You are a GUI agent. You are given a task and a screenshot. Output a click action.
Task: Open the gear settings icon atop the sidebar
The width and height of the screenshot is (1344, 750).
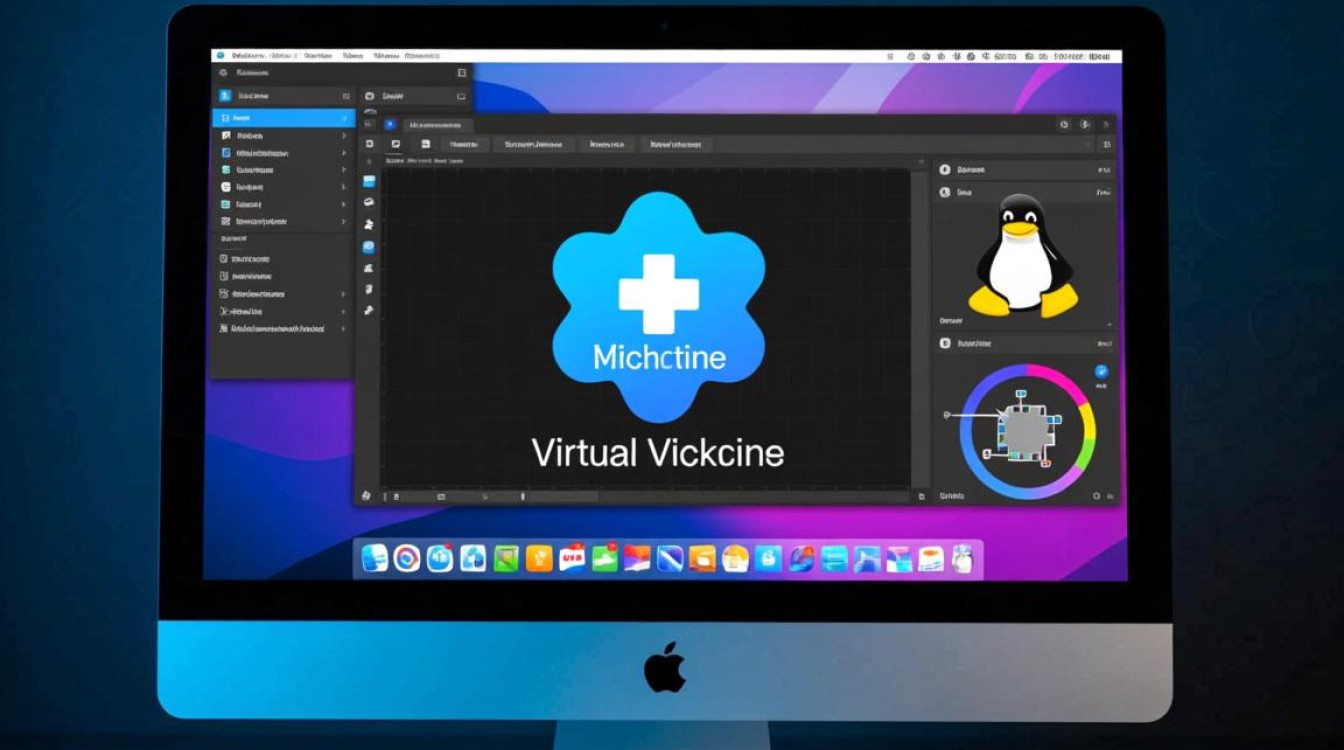[x=222, y=71]
